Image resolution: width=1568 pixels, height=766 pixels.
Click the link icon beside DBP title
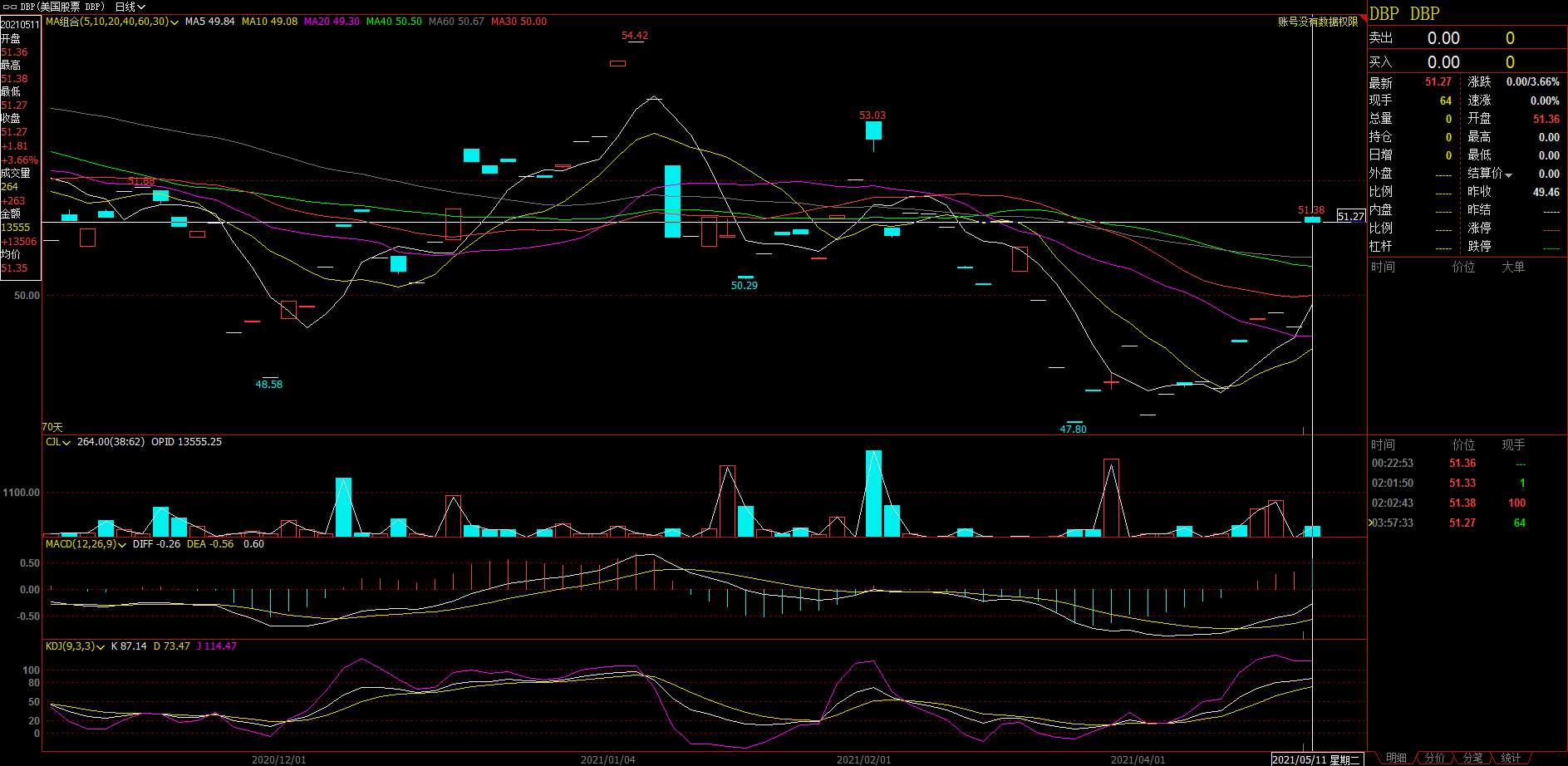(10, 7)
